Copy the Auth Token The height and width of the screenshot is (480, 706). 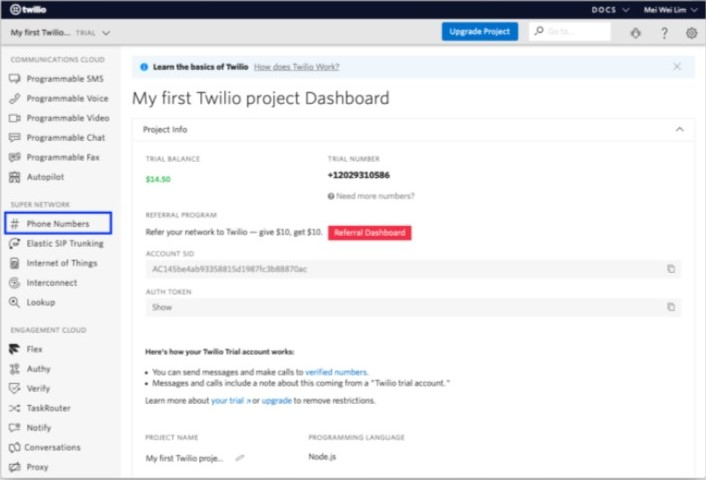[671, 307]
